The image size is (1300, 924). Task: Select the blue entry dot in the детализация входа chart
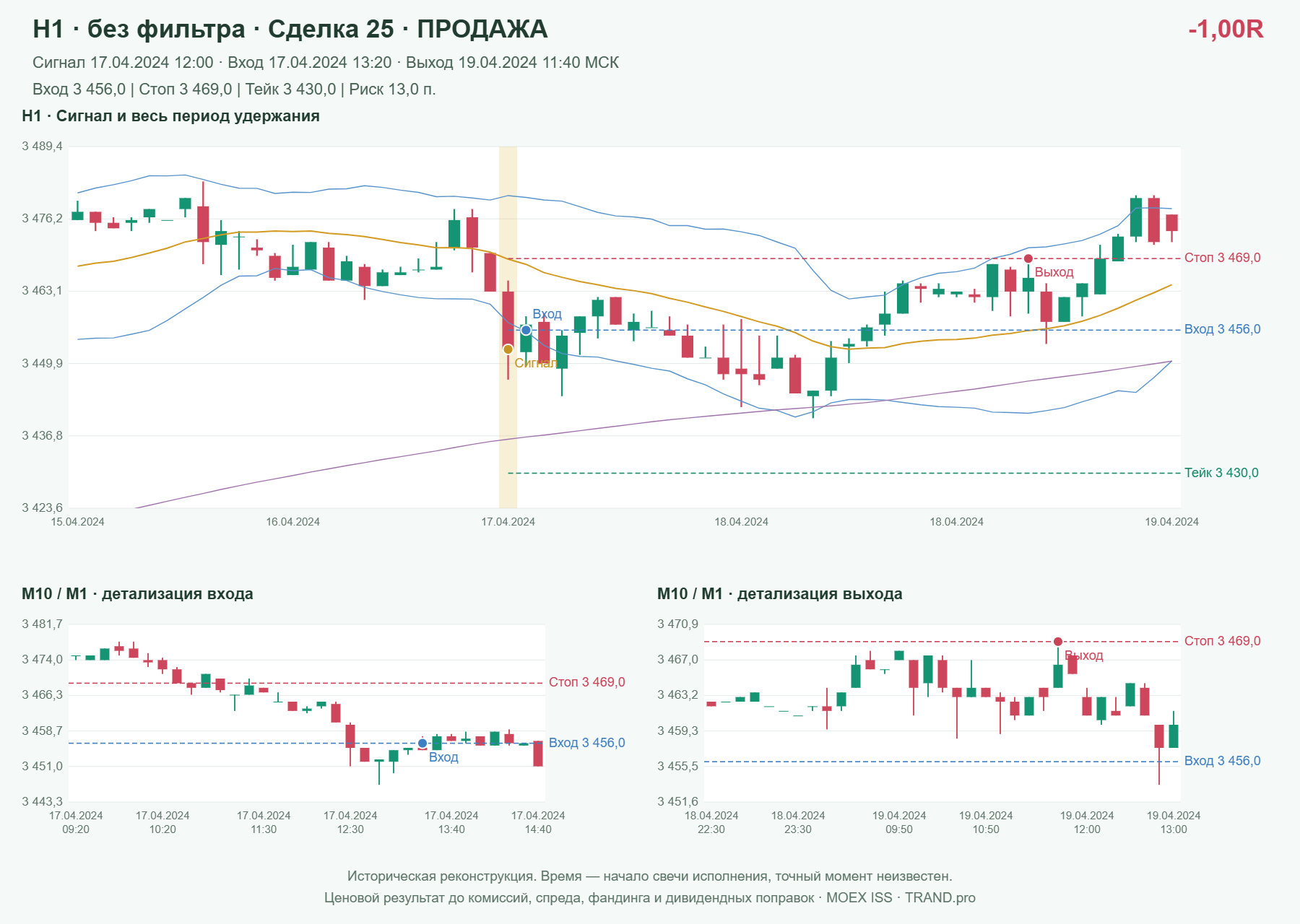(422, 744)
